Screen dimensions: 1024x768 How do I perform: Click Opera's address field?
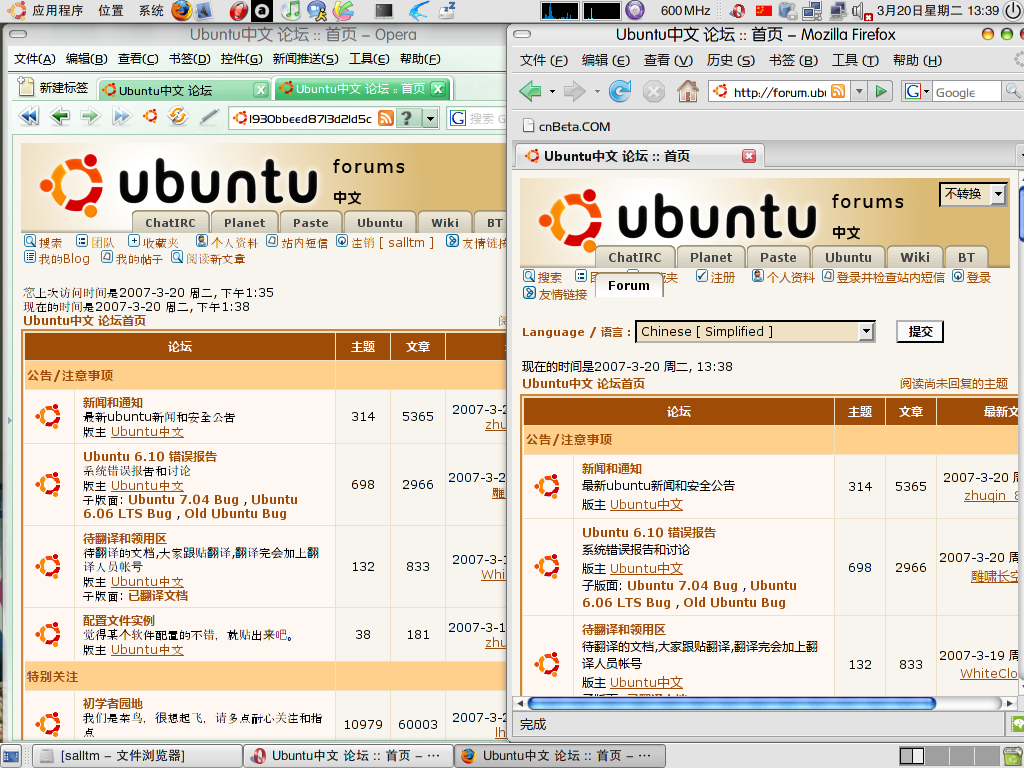pos(309,119)
